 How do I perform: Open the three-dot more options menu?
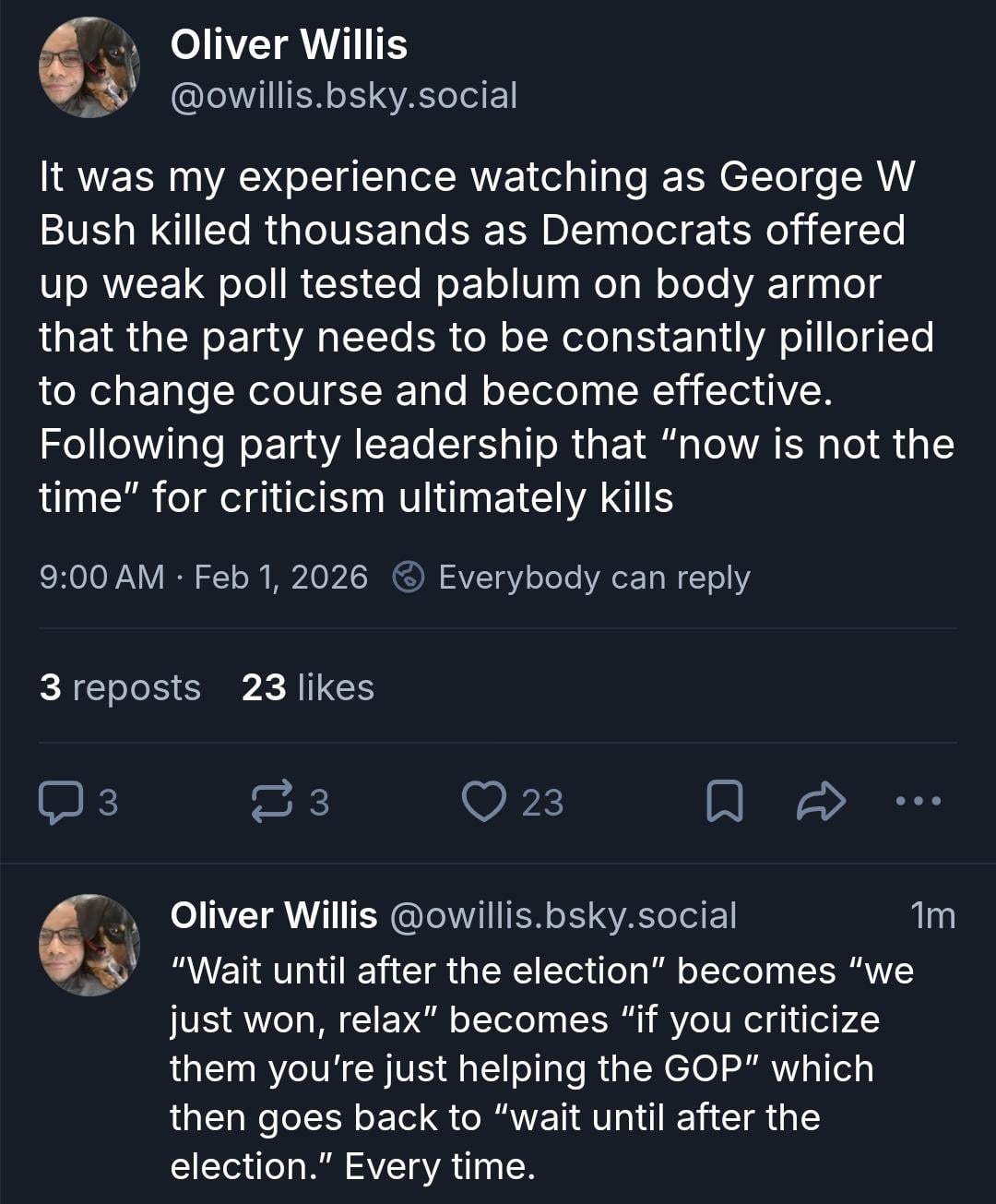919,801
